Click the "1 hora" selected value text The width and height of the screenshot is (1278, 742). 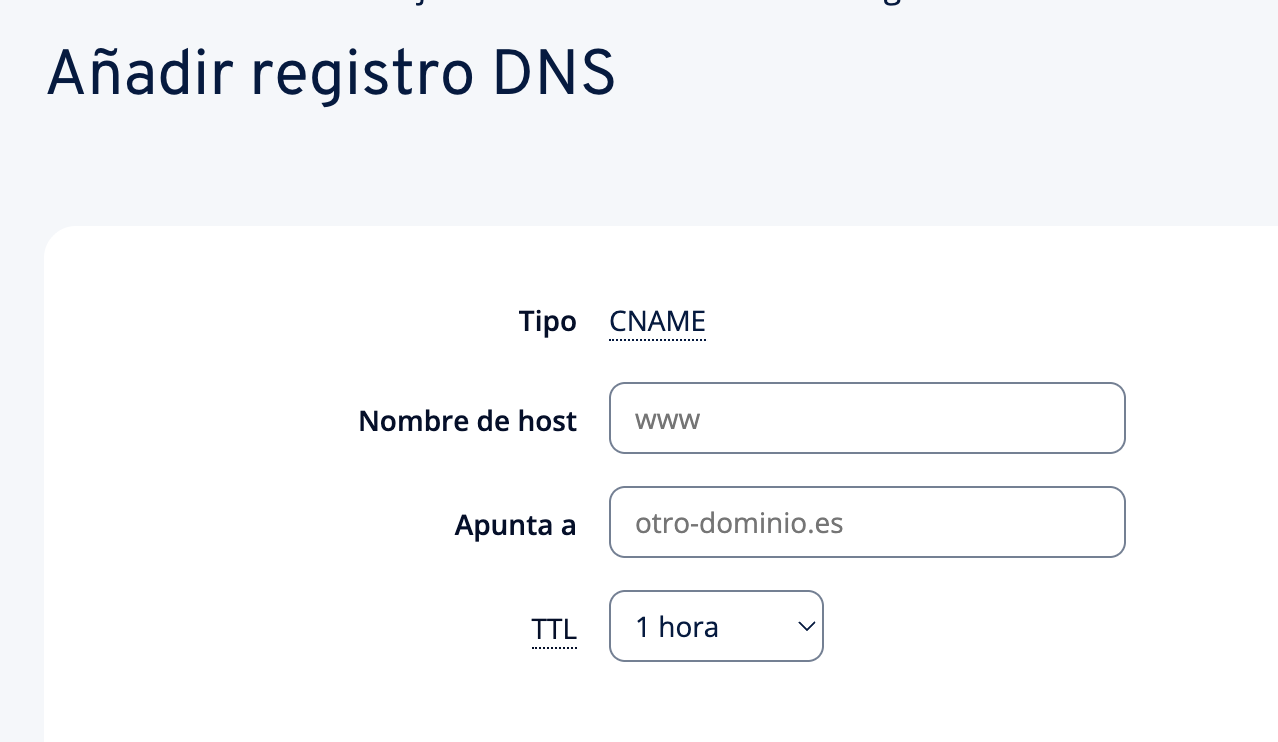click(x=677, y=627)
